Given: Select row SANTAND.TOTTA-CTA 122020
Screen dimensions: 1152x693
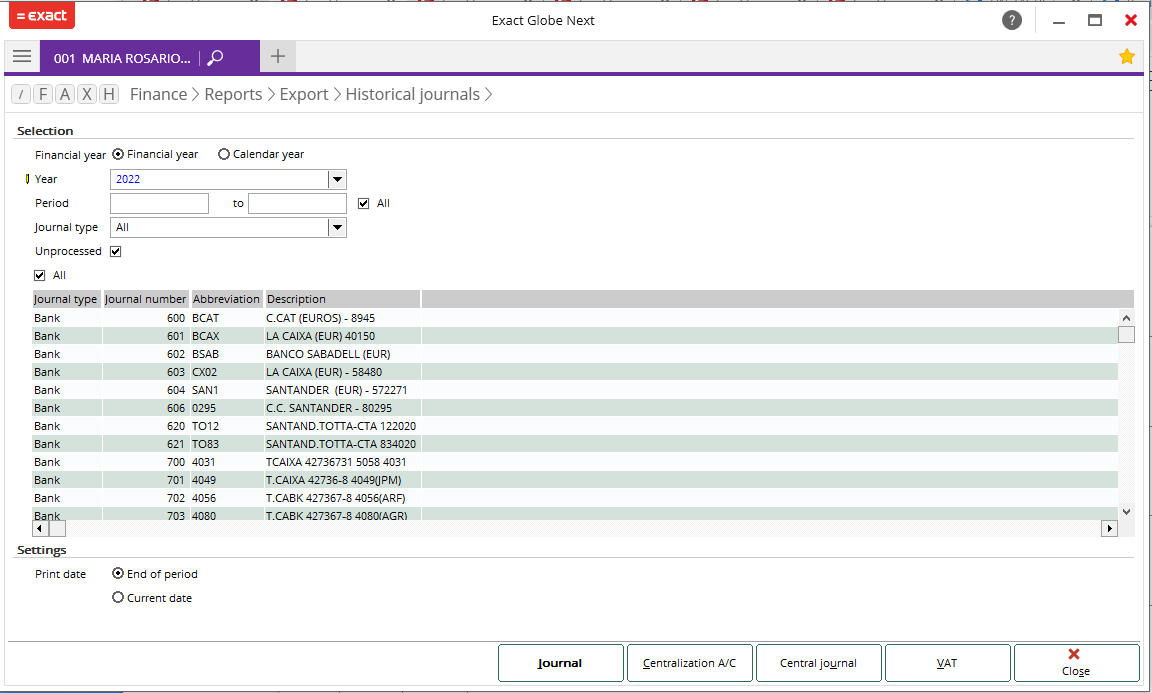Looking at the screenshot, I should [x=575, y=426].
